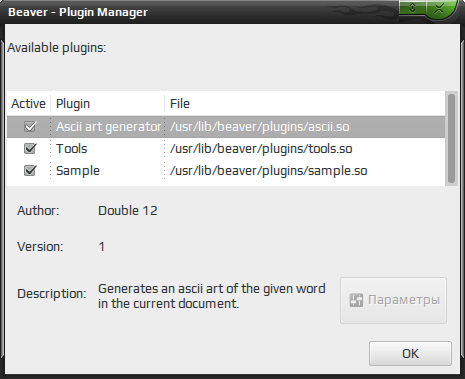Sort list by File column header
Screen dimensions: 465x379
(305, 104)
